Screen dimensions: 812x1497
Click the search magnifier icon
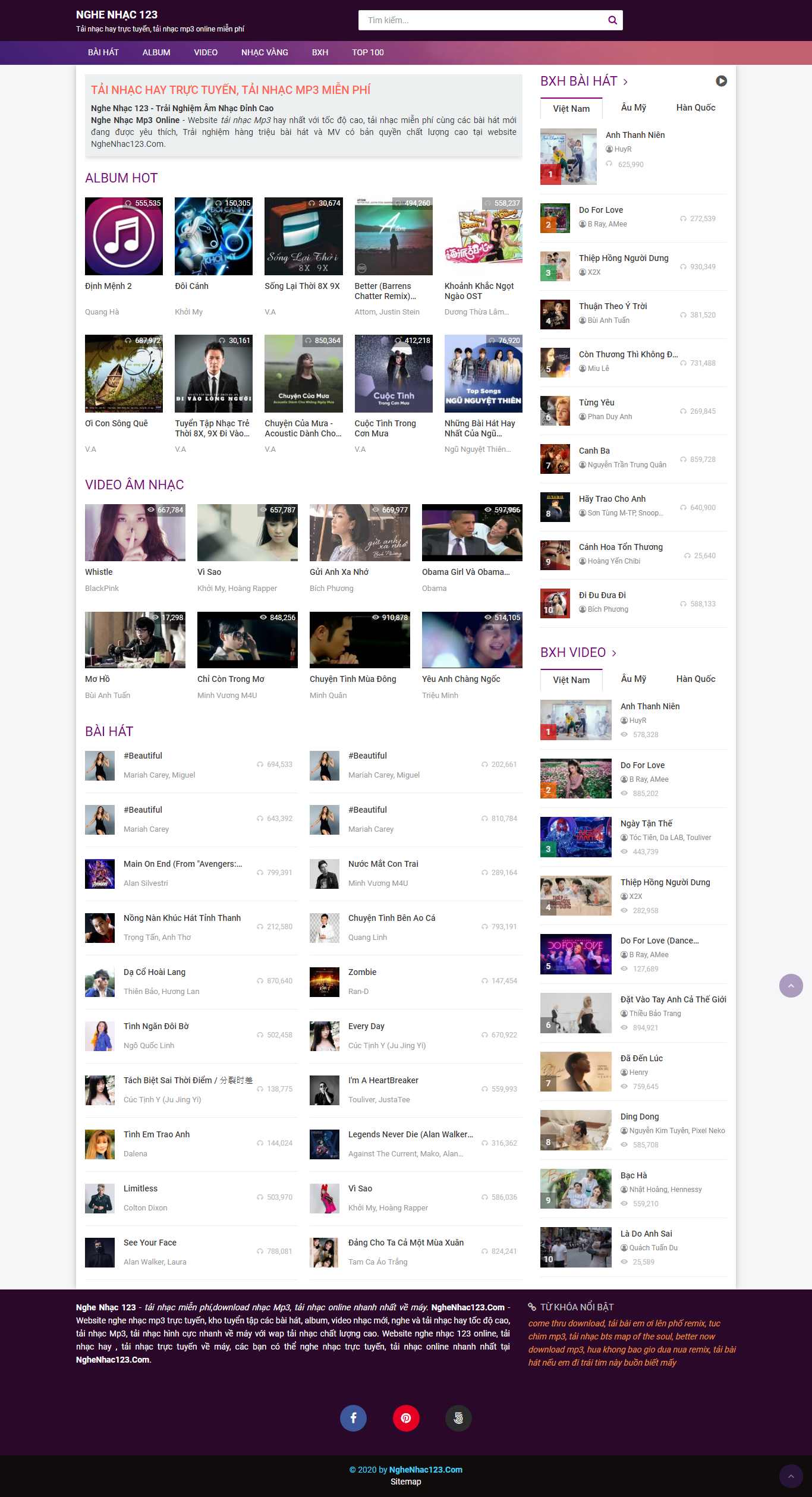click(x=612, y=20)
